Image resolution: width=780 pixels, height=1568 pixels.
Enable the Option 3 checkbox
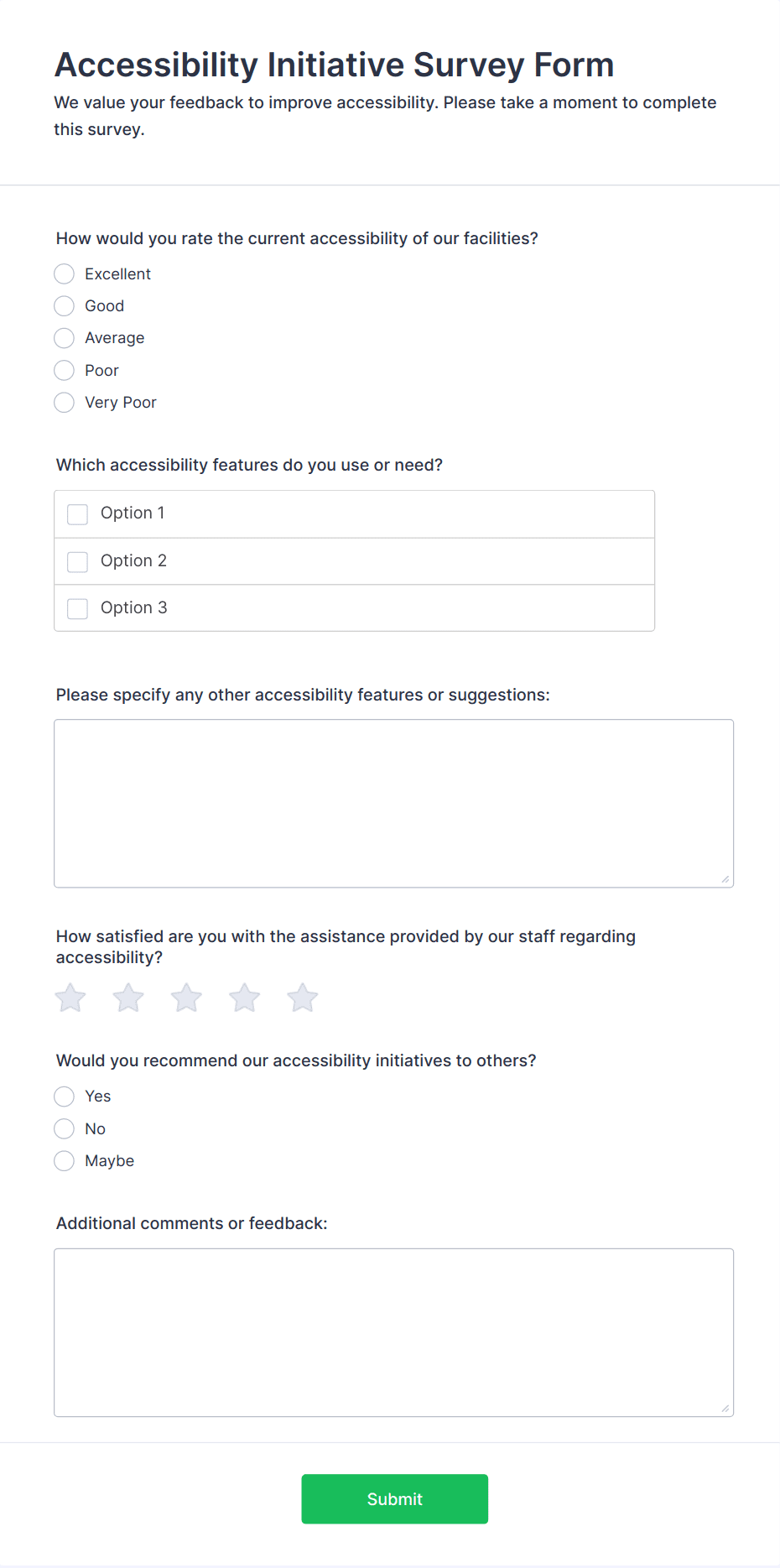(x=78, y=608)
